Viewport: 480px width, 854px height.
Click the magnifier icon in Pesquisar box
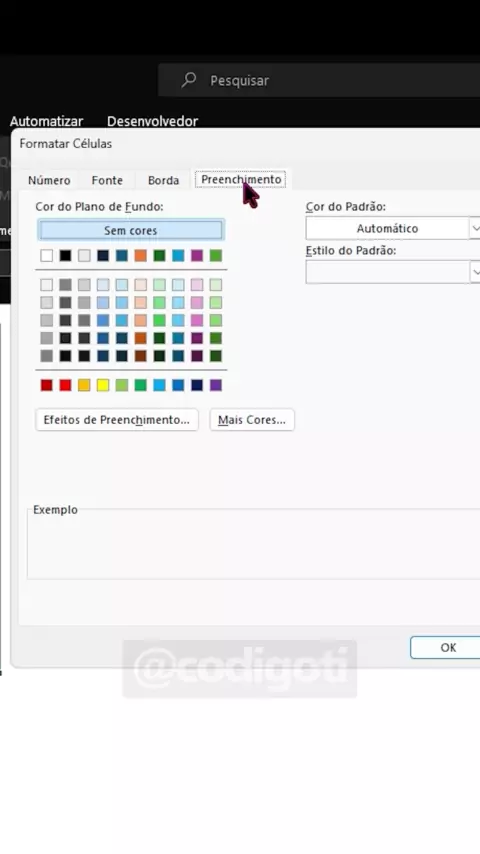tap(189, 80)
